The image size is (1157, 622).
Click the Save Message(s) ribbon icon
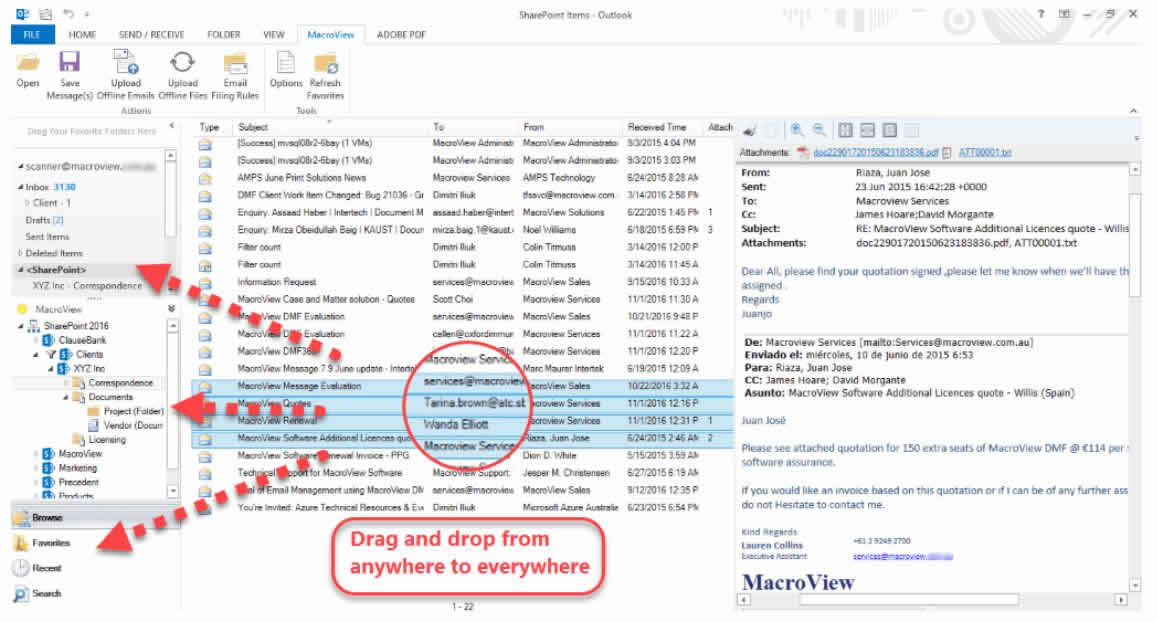69,63
